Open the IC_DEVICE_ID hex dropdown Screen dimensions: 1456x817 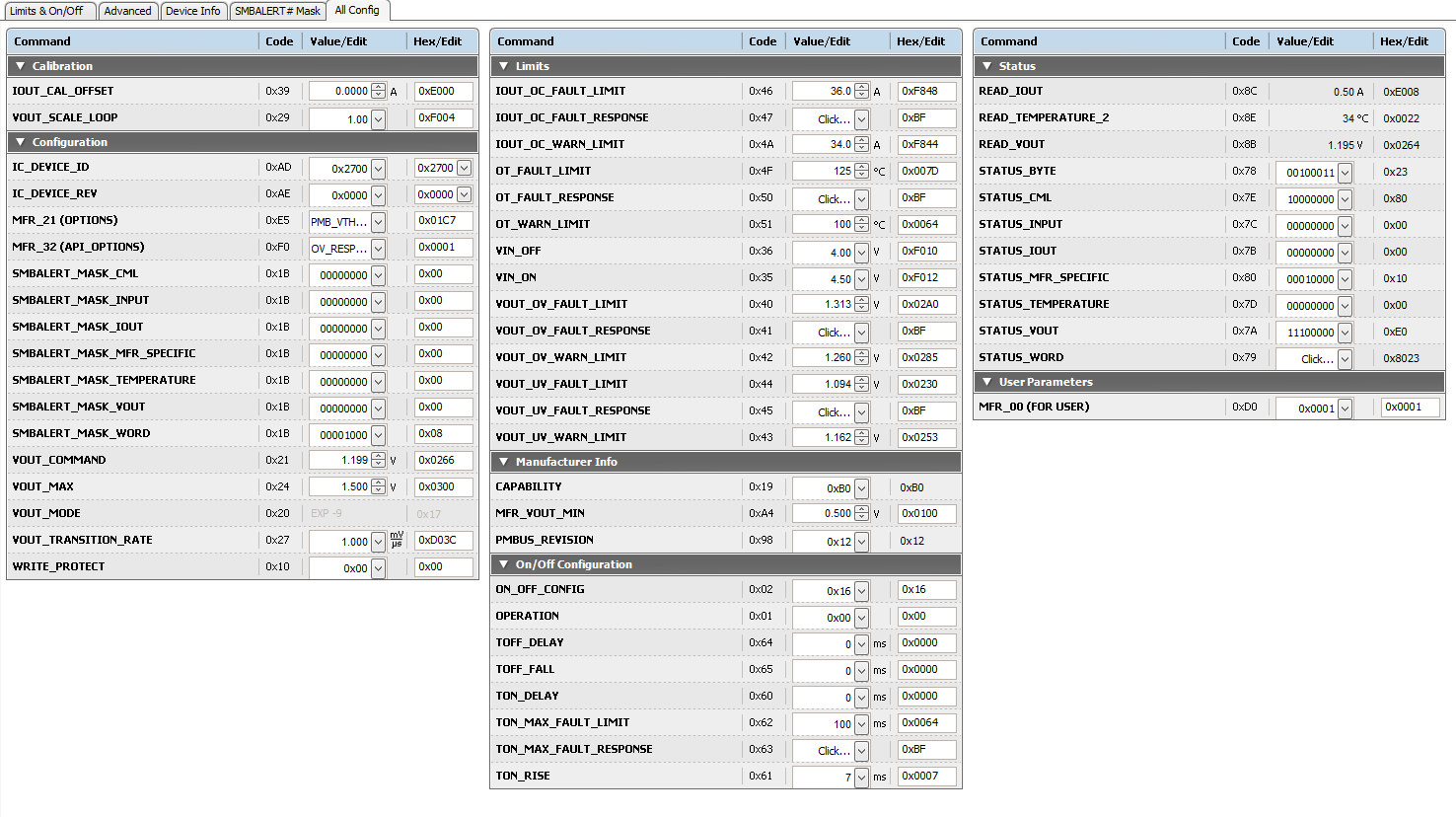click(x=464, y=168)
